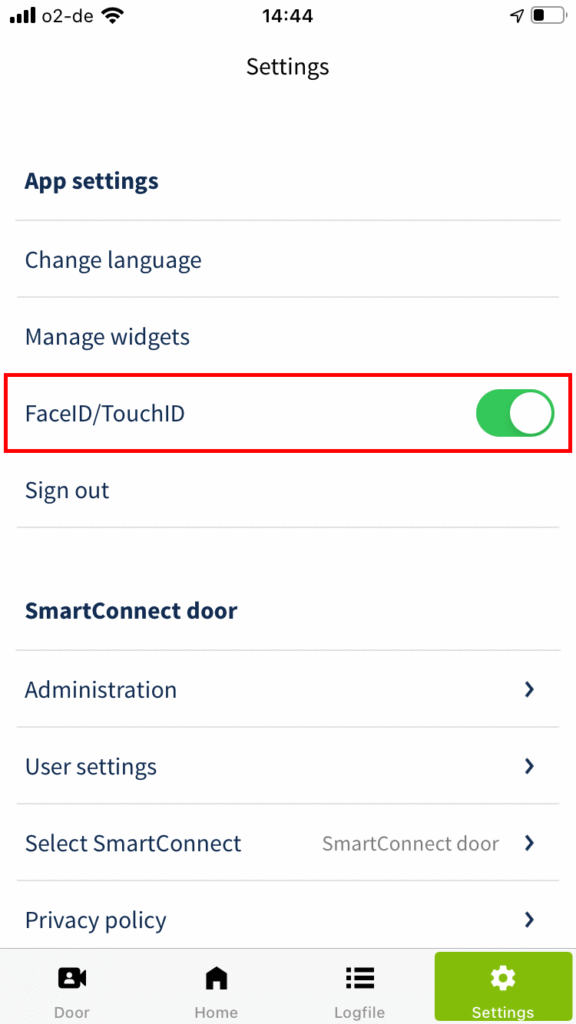Screen dimensions: 576x1024
Task: Open Change language option
Action: click(288, 260)
